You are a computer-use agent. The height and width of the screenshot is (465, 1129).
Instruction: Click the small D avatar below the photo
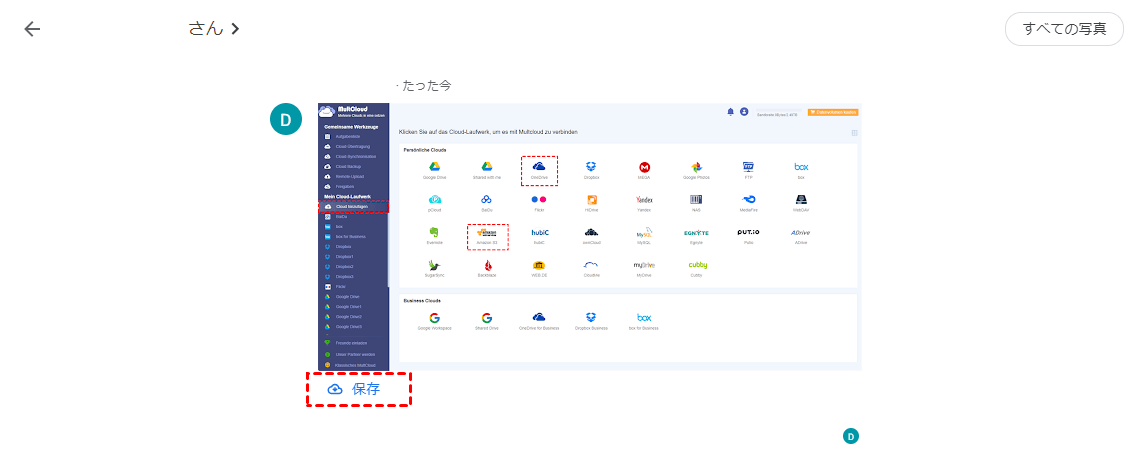tap(851, 436)
